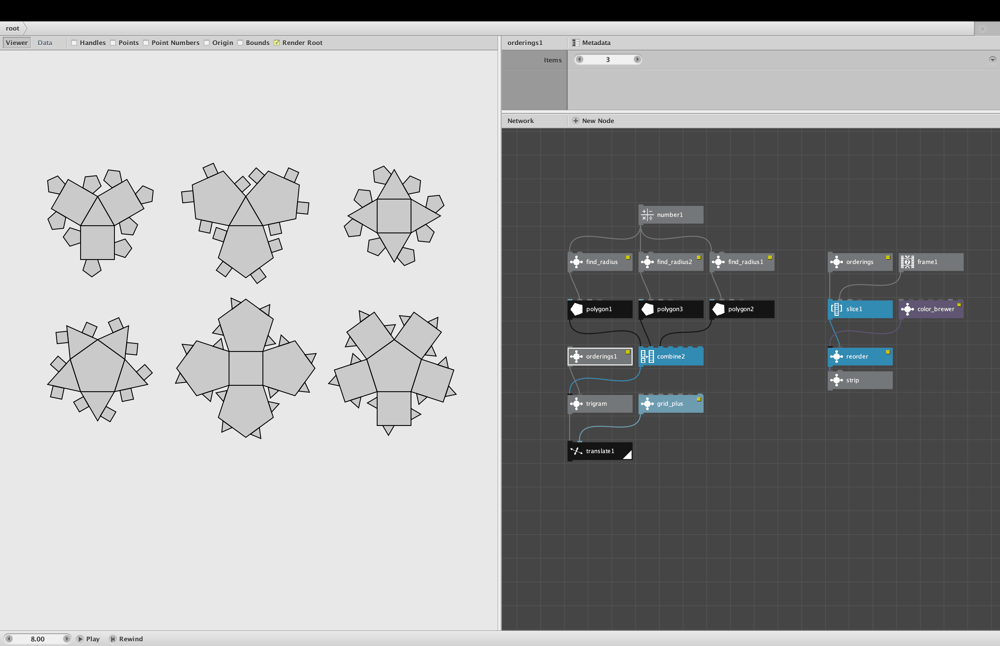Screen dimensions: 1000x646
Task: Click the Items value field
Action: point(608,59)
